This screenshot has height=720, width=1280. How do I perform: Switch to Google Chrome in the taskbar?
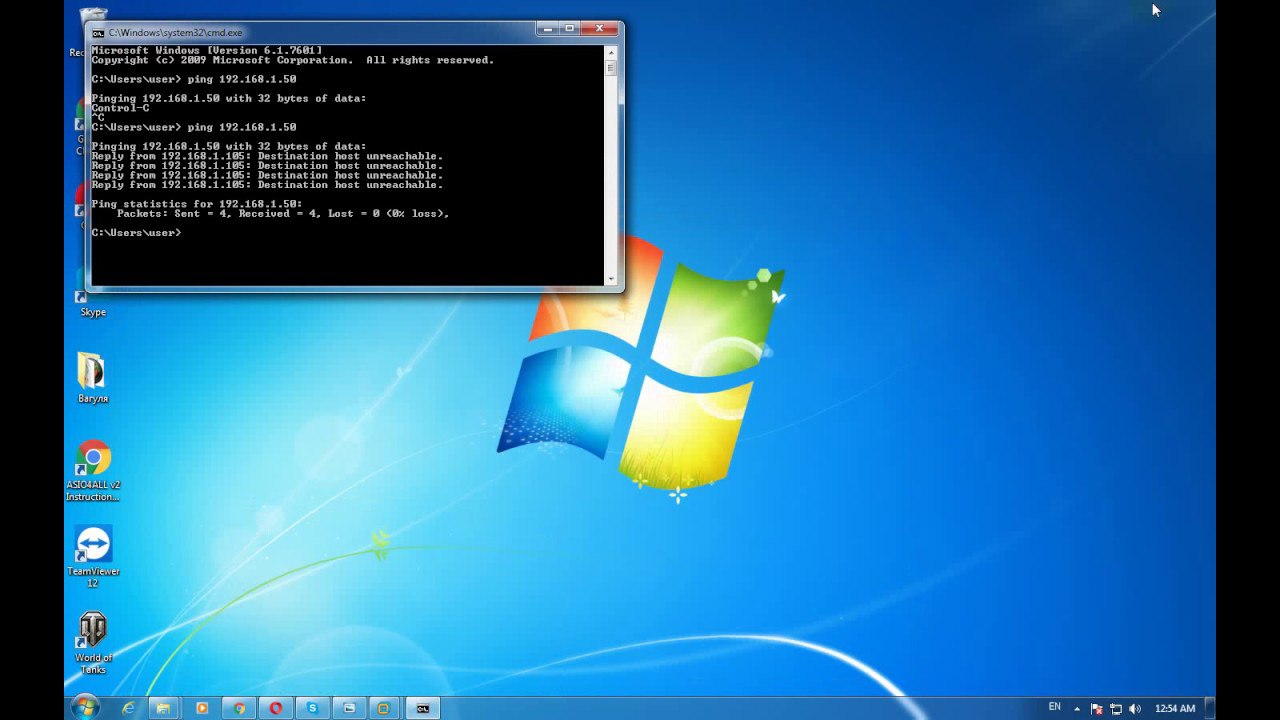point(239,708)
